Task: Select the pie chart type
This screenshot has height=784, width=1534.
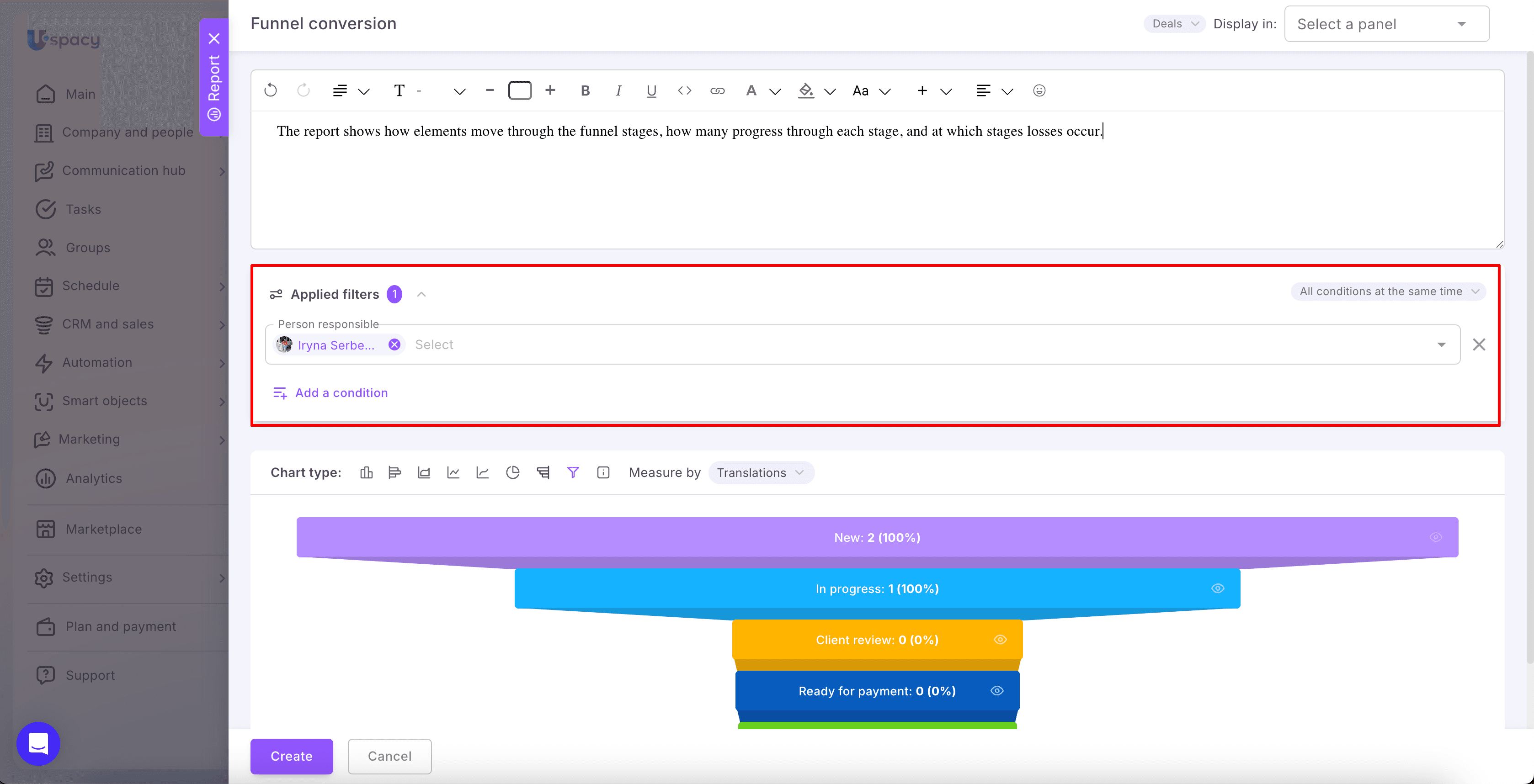Action: [512, 472]
